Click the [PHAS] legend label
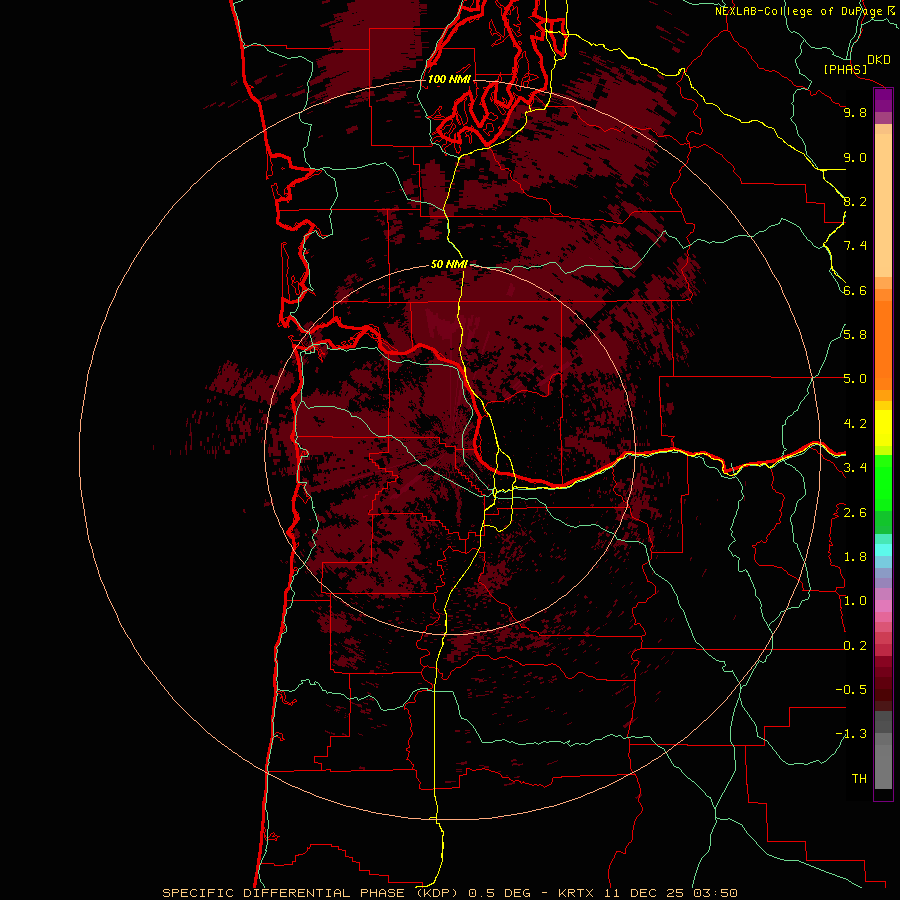900x900 pixels. [845, 69]
